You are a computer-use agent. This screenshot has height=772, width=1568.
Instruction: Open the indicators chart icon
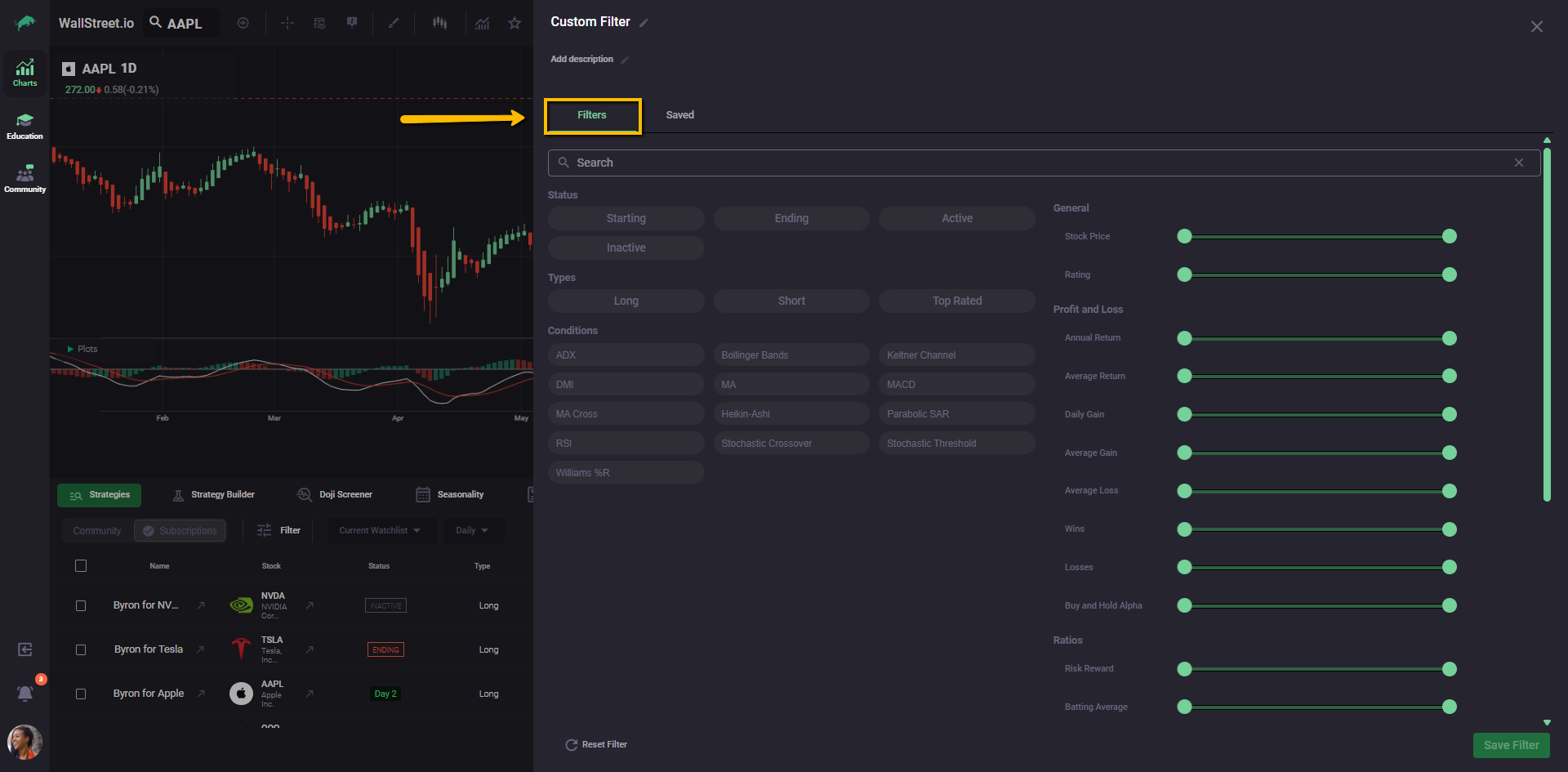click(x=483, y=23)
